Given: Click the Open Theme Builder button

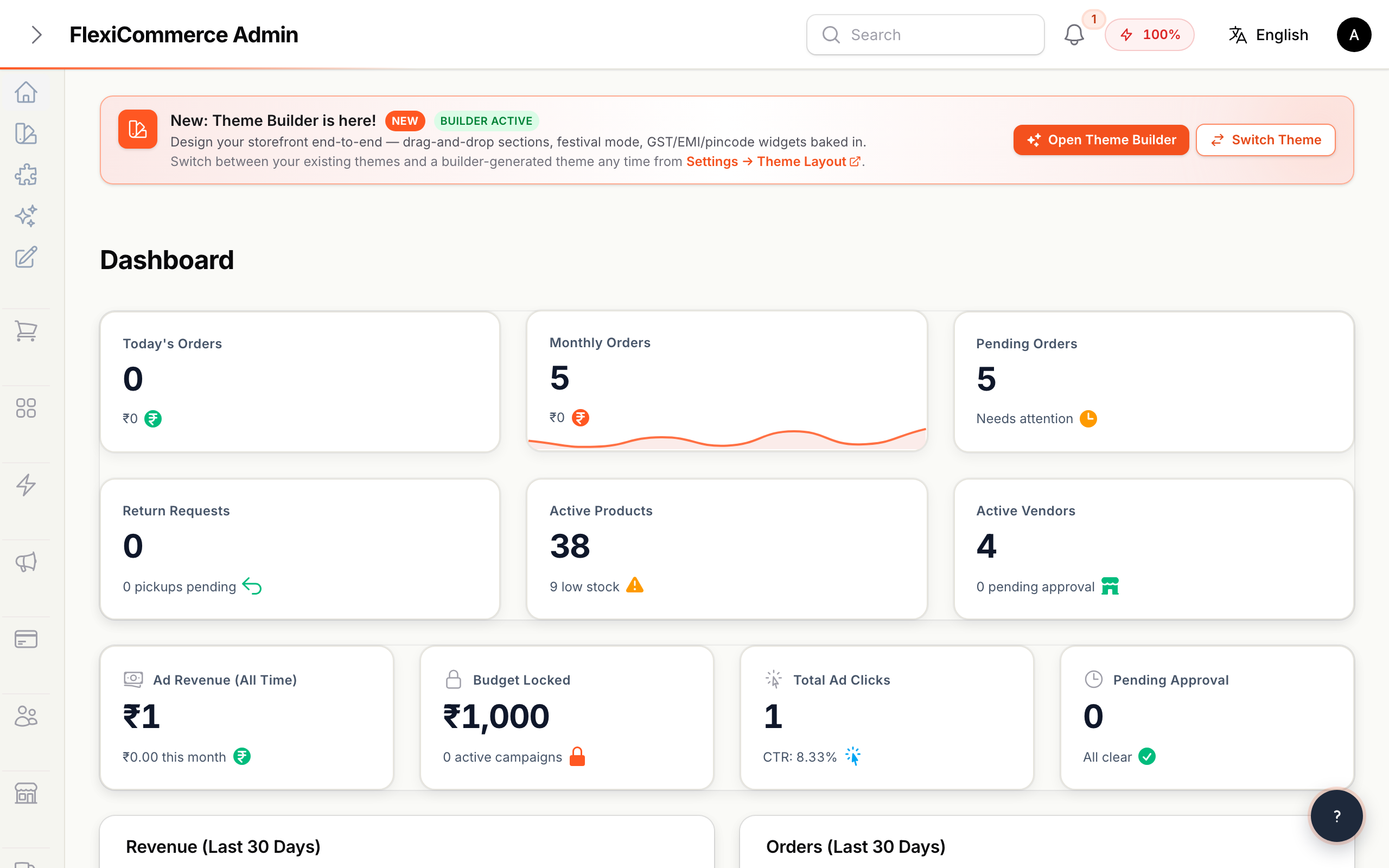Looking at the screenshot, I should coord(1101,140).
